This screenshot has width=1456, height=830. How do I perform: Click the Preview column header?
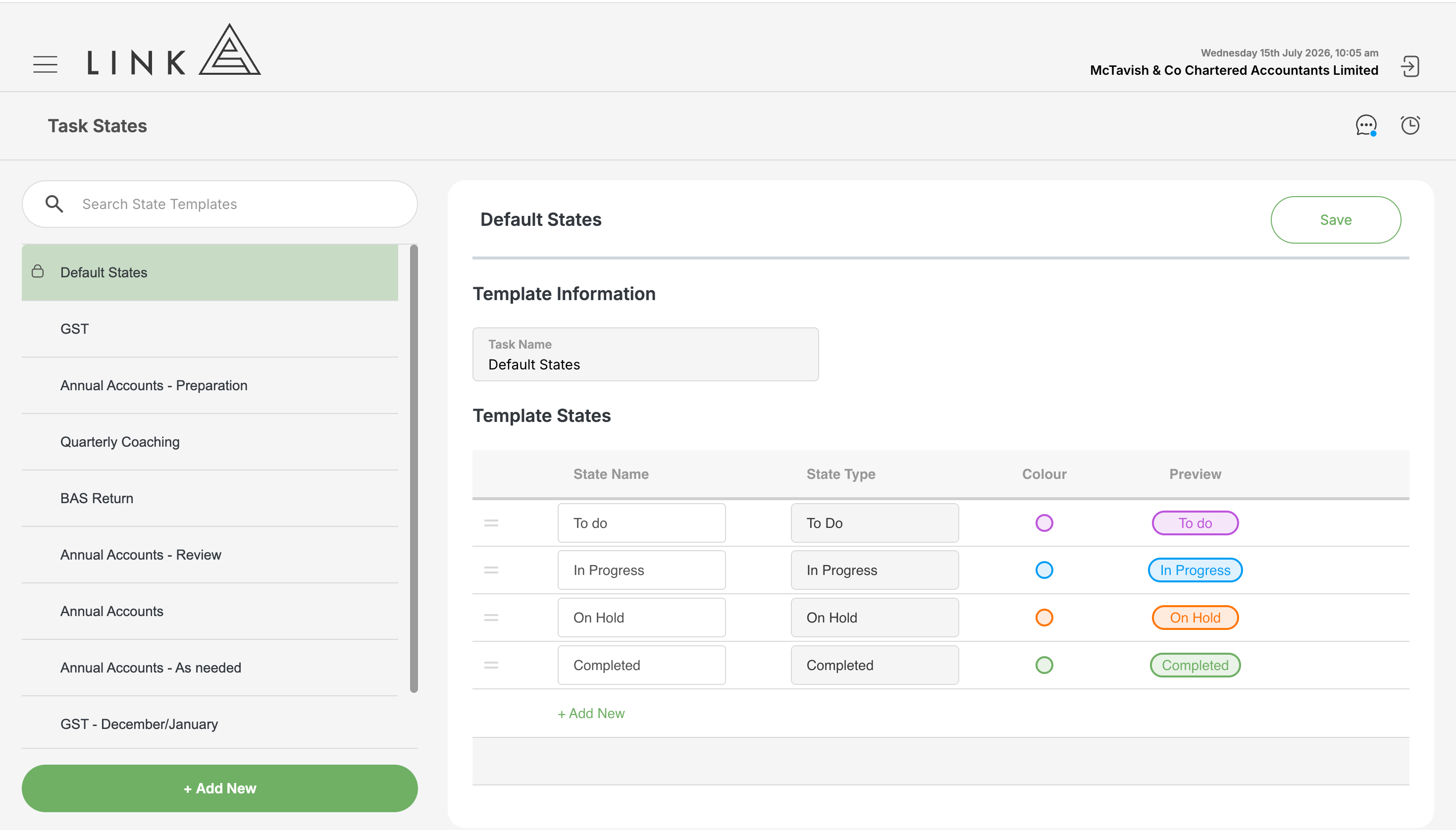click(x=1195, y=474)
